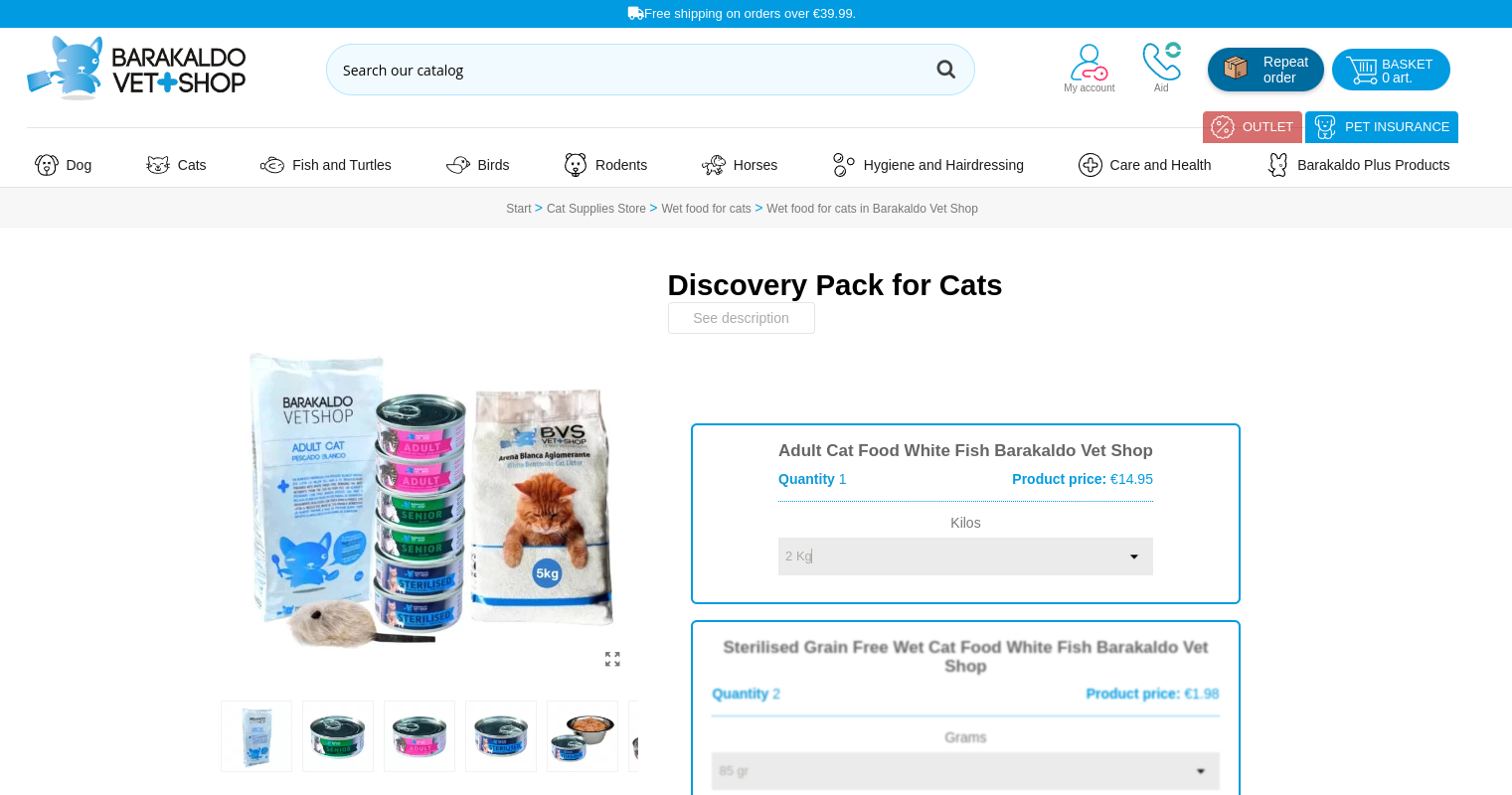The width and height of the screenshot is (1512, 795).
Task: Open the Basket cart icon
Action: [1361, 71]
